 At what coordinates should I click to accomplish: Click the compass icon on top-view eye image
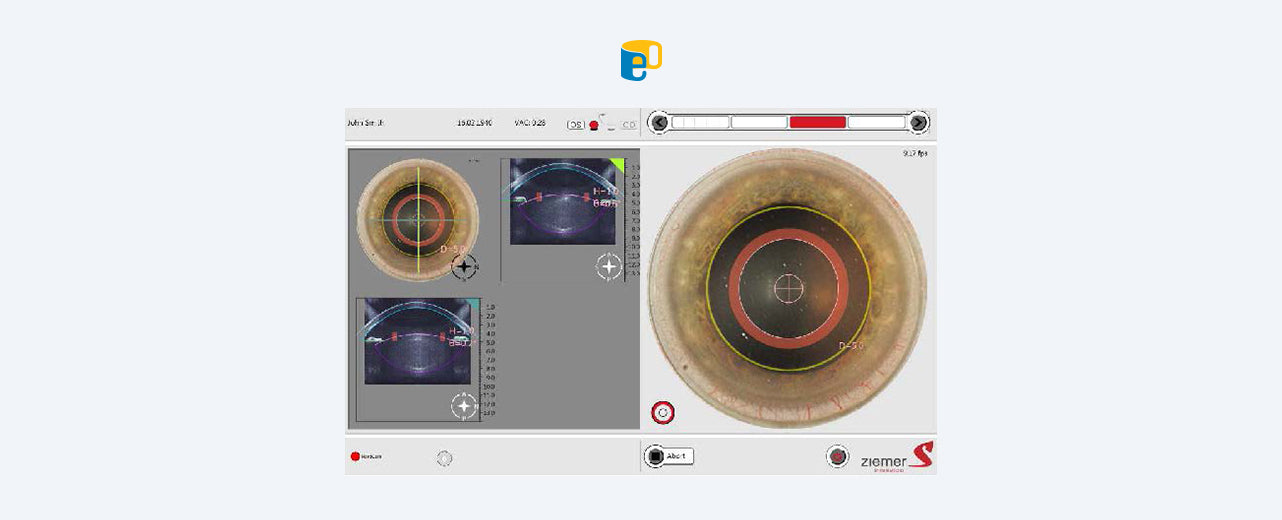click(464, 267)
